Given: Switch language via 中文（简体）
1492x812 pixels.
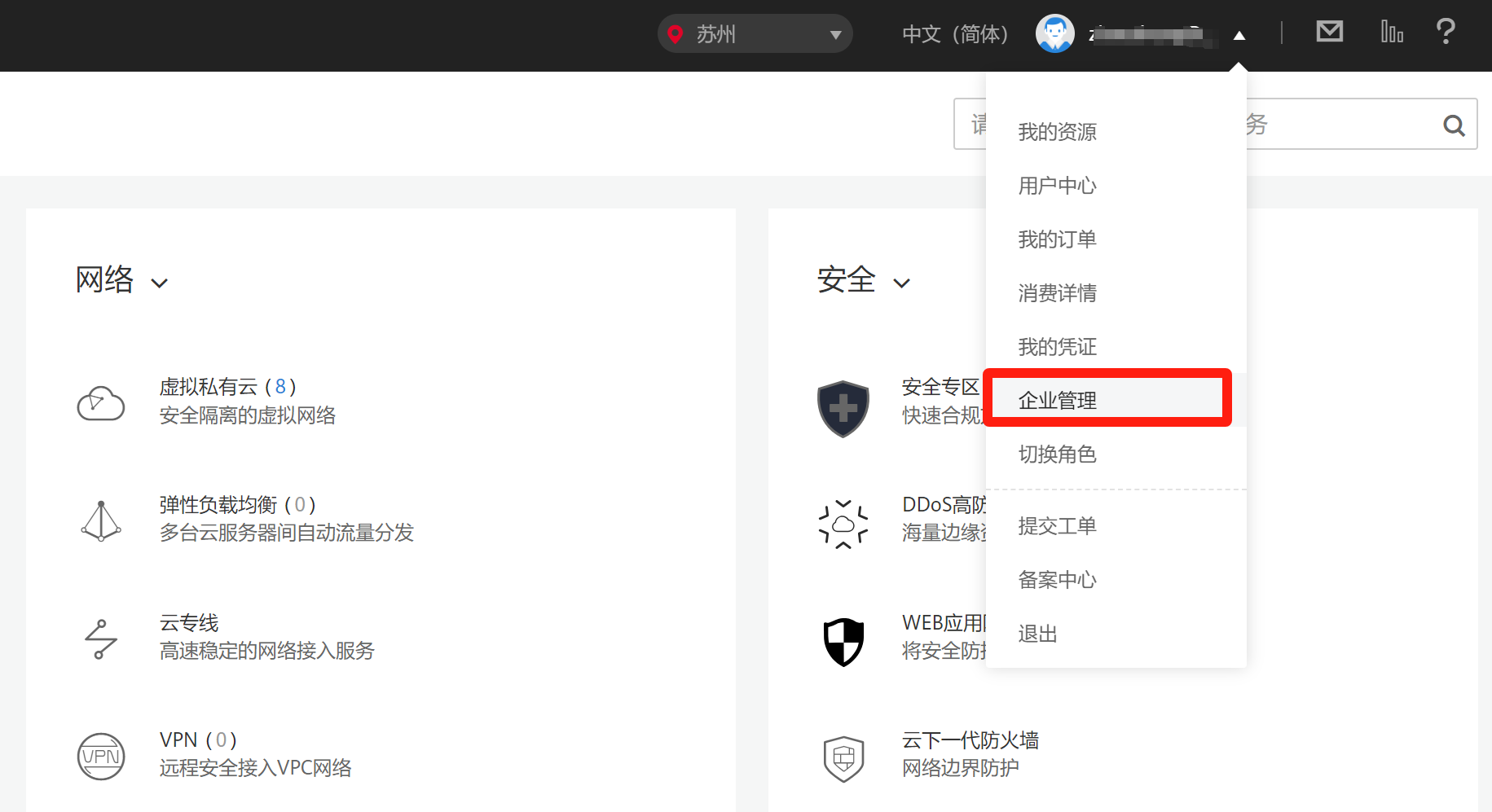Looking at the screenshot, I should click(955, 34).
